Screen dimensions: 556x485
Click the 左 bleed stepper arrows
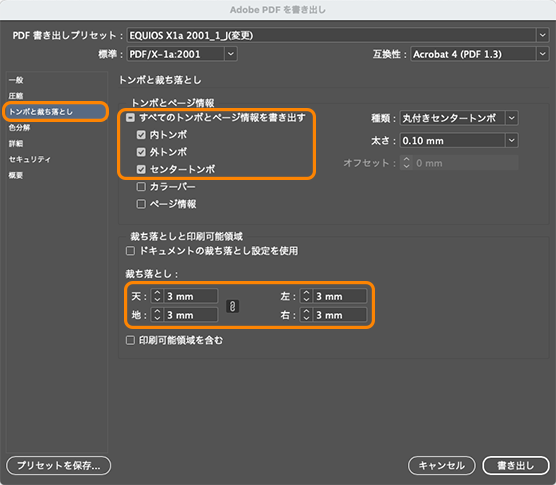tap(306, 296)
